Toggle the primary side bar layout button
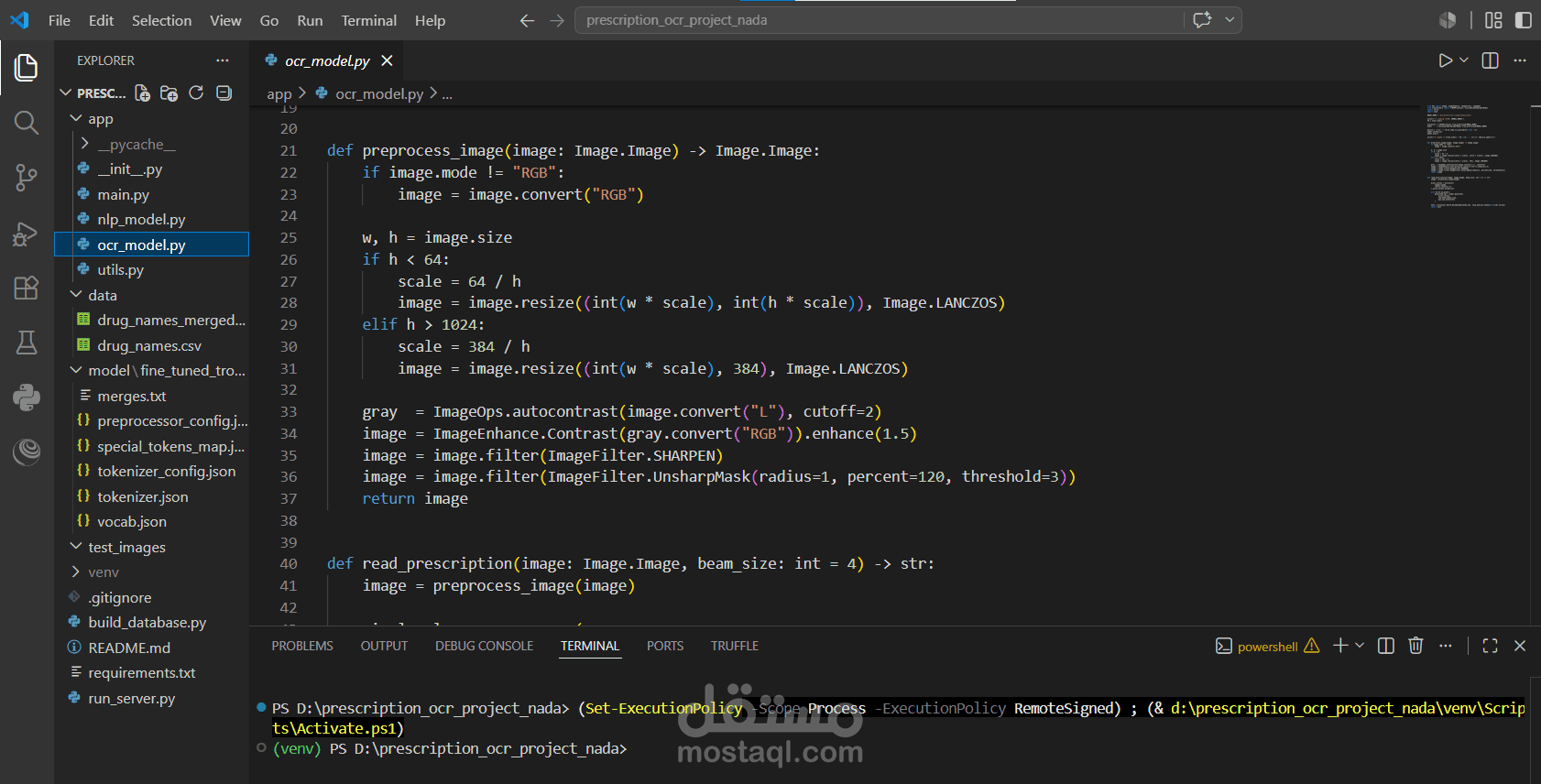1541x784 pixels. coord(1524,20)
